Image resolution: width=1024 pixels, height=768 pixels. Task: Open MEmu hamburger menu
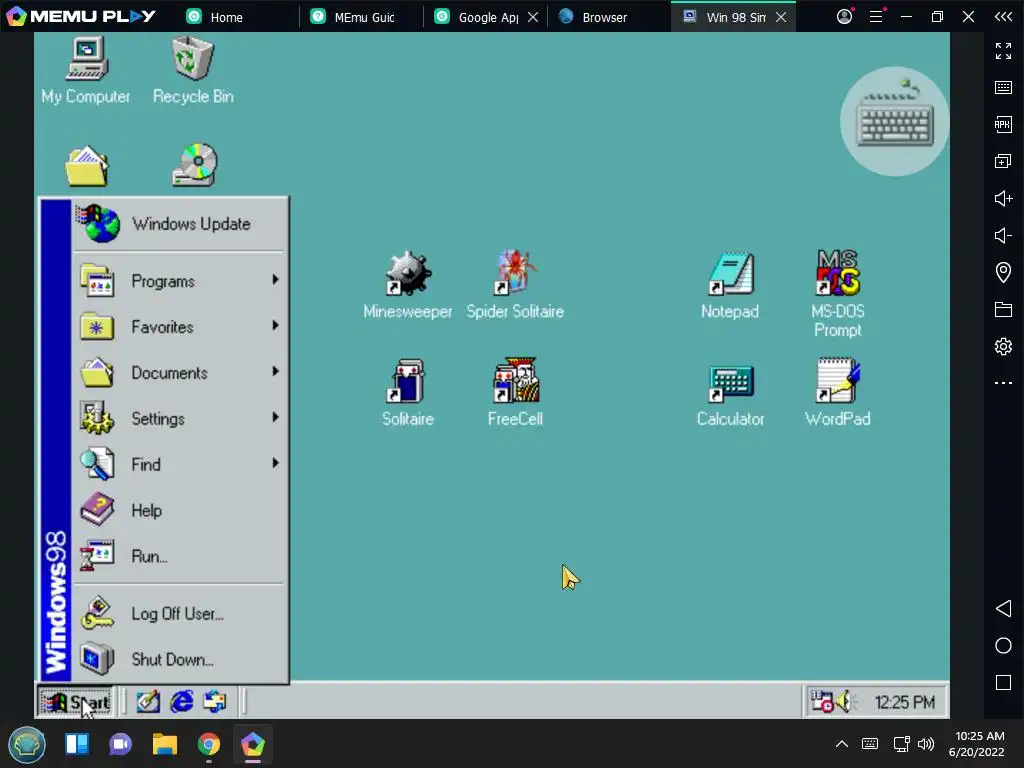(876, 16)
